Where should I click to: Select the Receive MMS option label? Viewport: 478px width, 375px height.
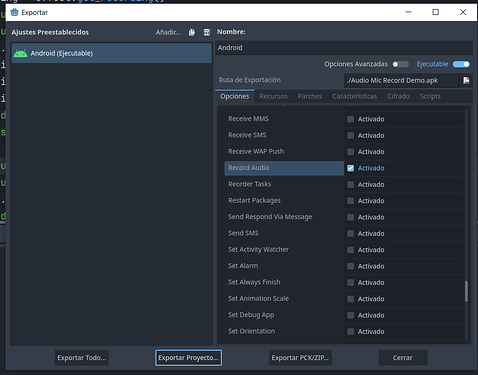248,119
